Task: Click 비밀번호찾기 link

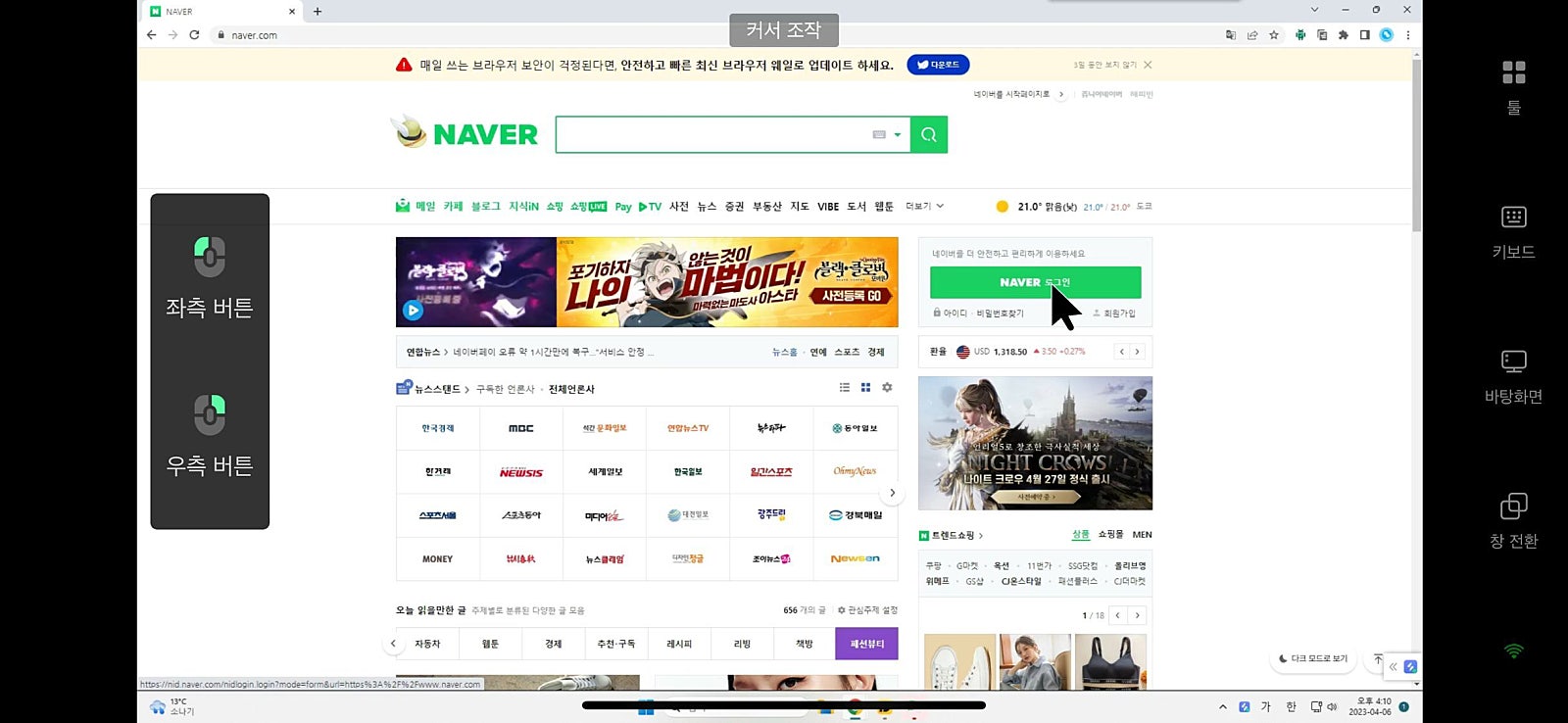Action: pyautogui.click(x=1000, y=313)
